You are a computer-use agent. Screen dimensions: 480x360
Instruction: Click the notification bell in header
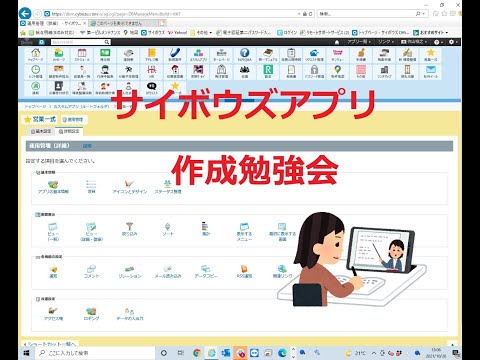tap(337, 42)
